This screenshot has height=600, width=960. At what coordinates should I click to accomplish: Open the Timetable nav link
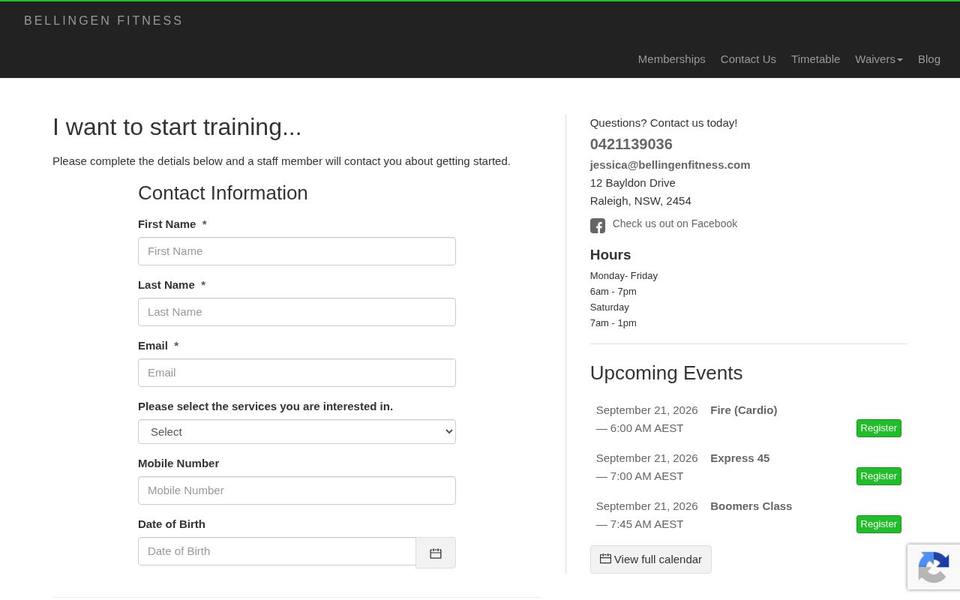(816, 59)
